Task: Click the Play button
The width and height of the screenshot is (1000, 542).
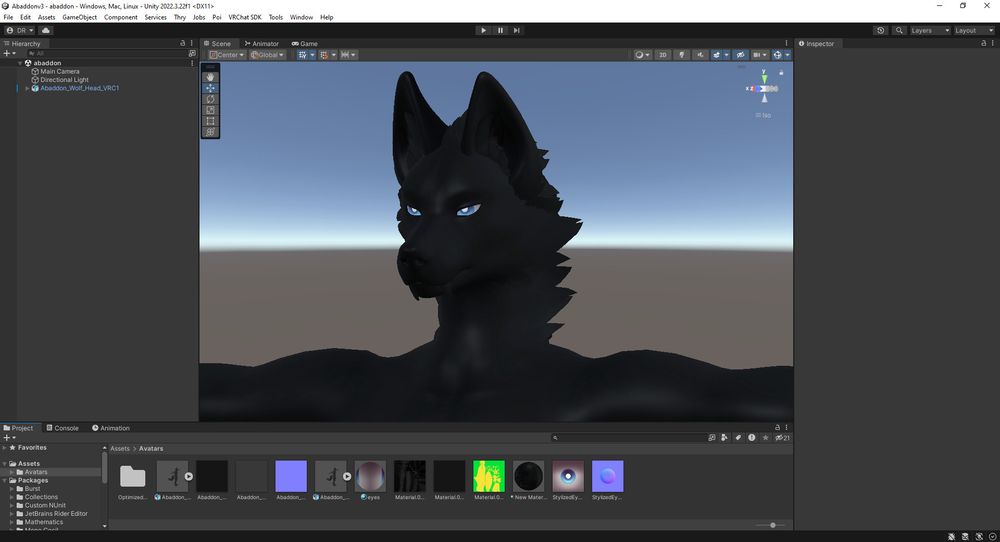Action: point(483,30)
